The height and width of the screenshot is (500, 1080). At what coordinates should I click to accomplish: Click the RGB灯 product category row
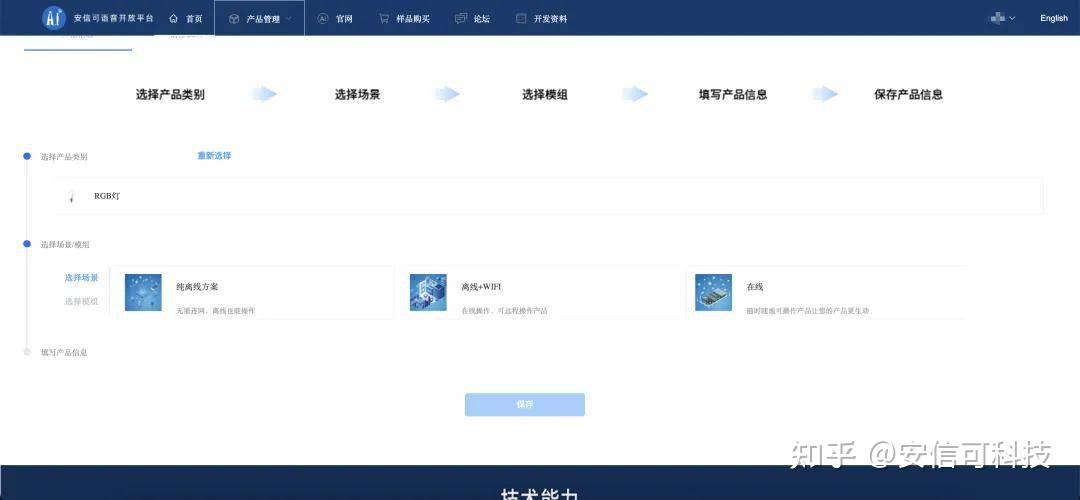[549, 196]
